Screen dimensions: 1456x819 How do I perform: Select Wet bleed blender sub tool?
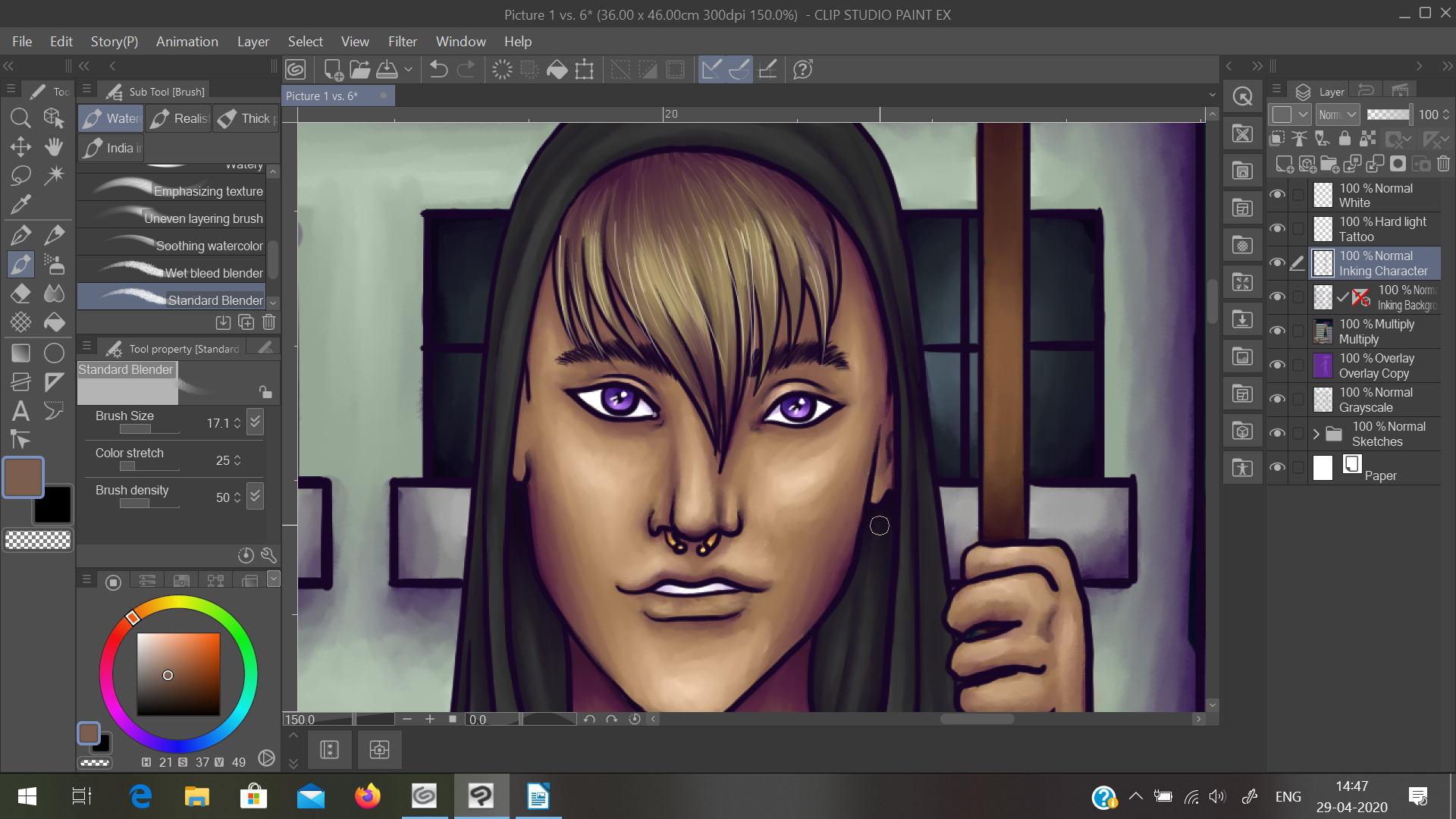pyautogui.click(x=174, y=272)
